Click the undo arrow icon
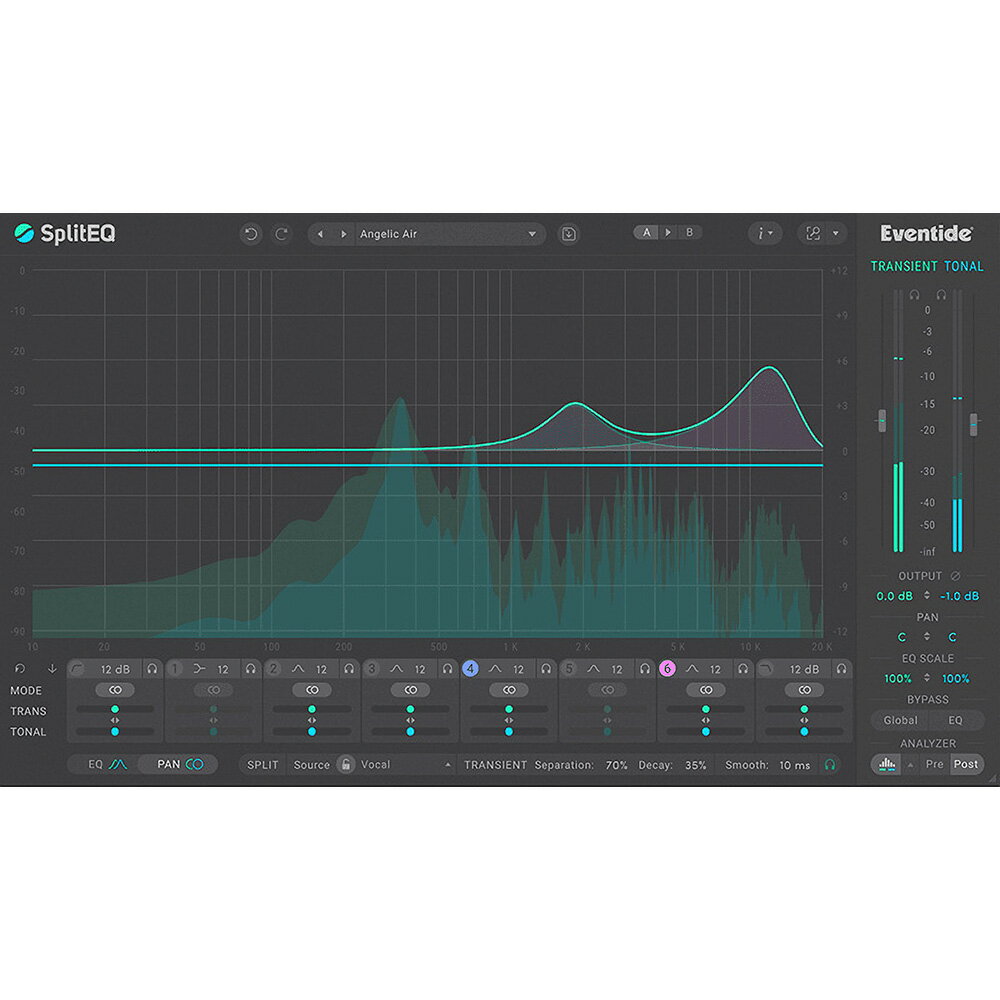Viewport: 1000px width, 1000px height. point(251,234)
